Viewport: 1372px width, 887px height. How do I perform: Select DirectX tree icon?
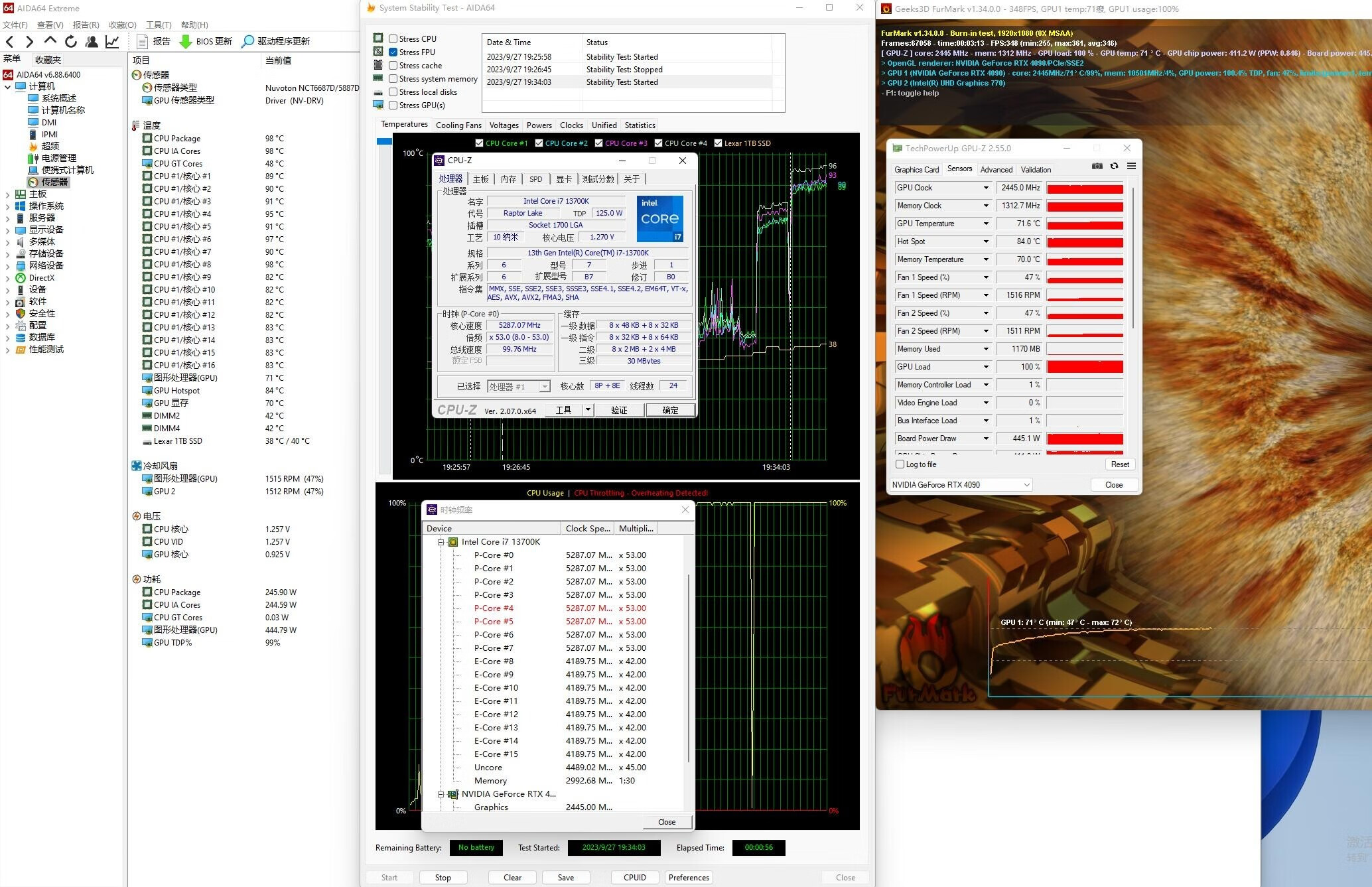(x=21, y=278)
